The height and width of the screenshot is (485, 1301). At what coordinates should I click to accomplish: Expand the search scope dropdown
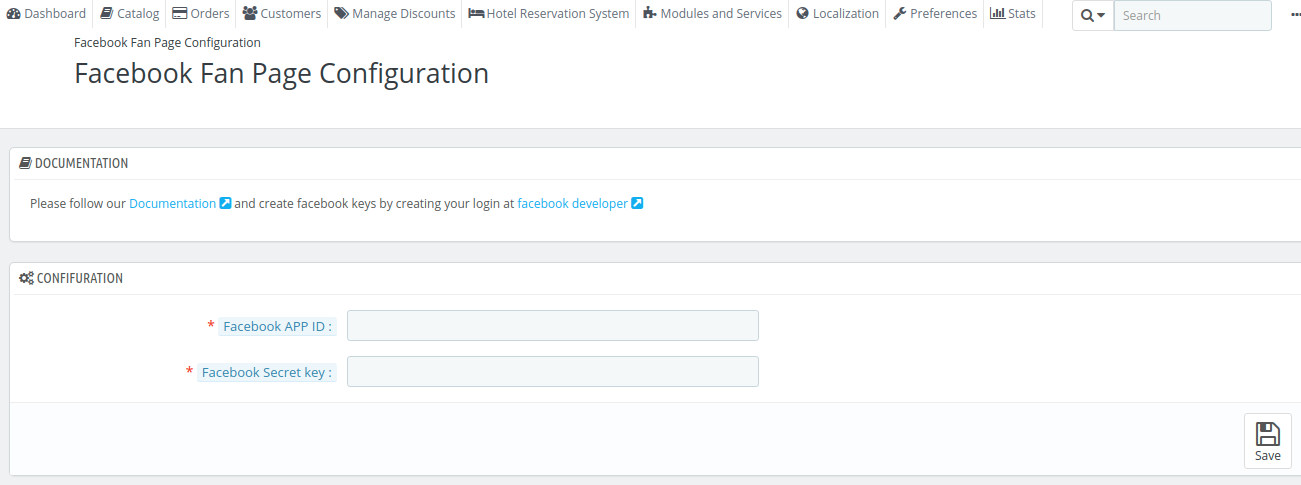(x=1093, y=15)
